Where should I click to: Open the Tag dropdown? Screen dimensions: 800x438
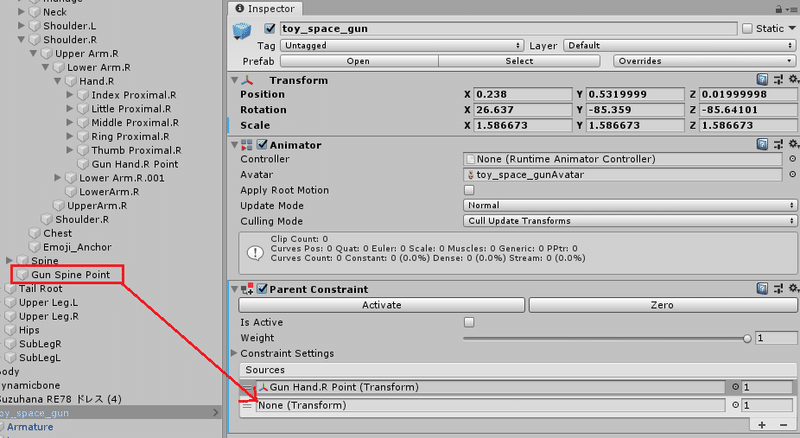coord(402,45)
